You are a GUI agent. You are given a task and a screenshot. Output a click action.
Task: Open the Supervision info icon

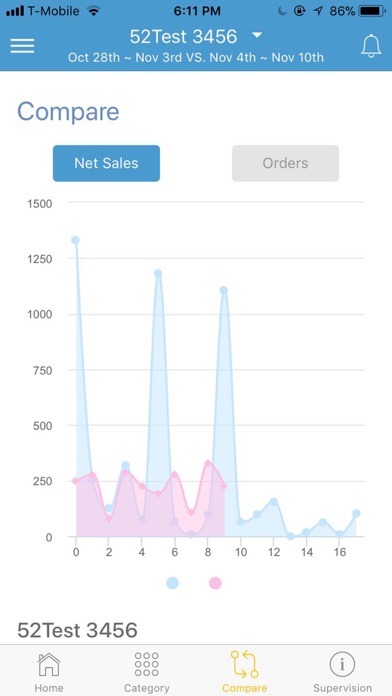pyautogui.click(x=342, y=664)
